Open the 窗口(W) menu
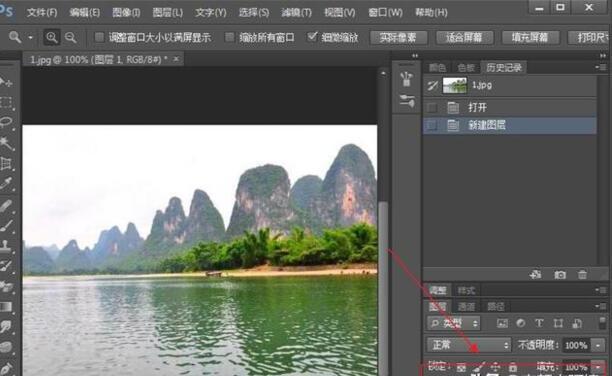The height and width of the screenshot is (376, 612). 385,12
